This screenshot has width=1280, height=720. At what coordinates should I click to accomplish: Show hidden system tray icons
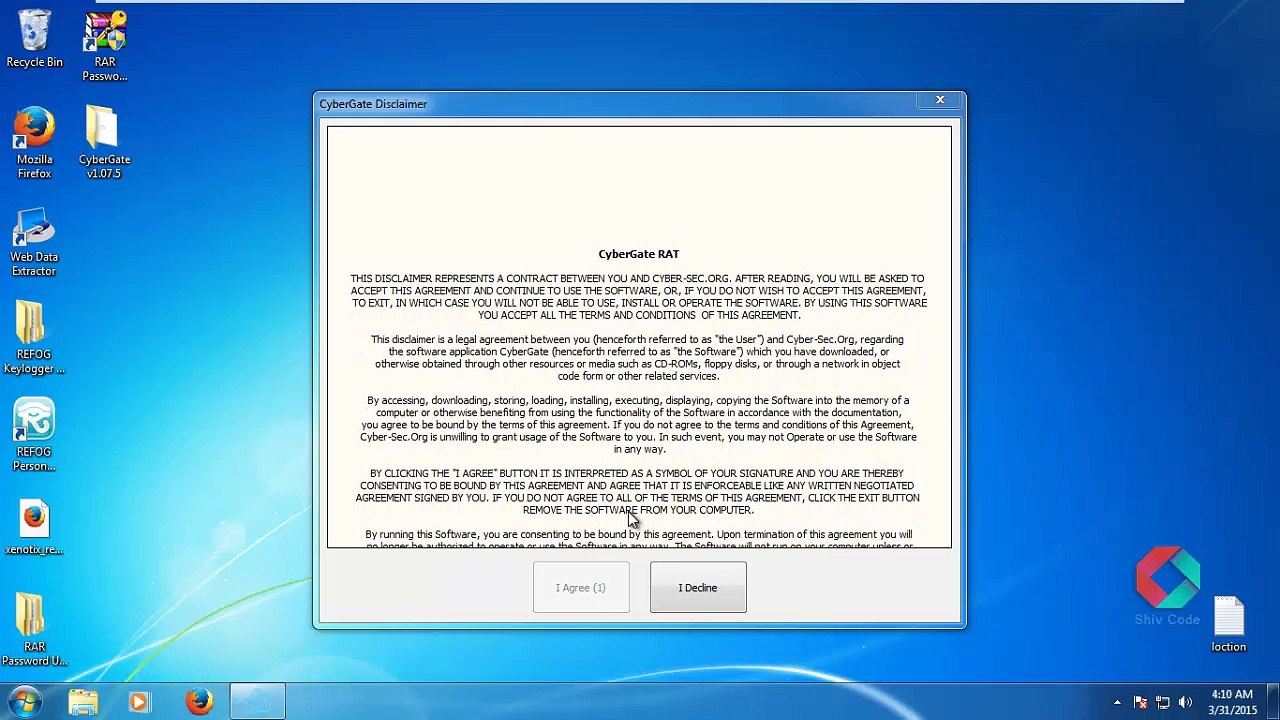tap(1117, 702)
